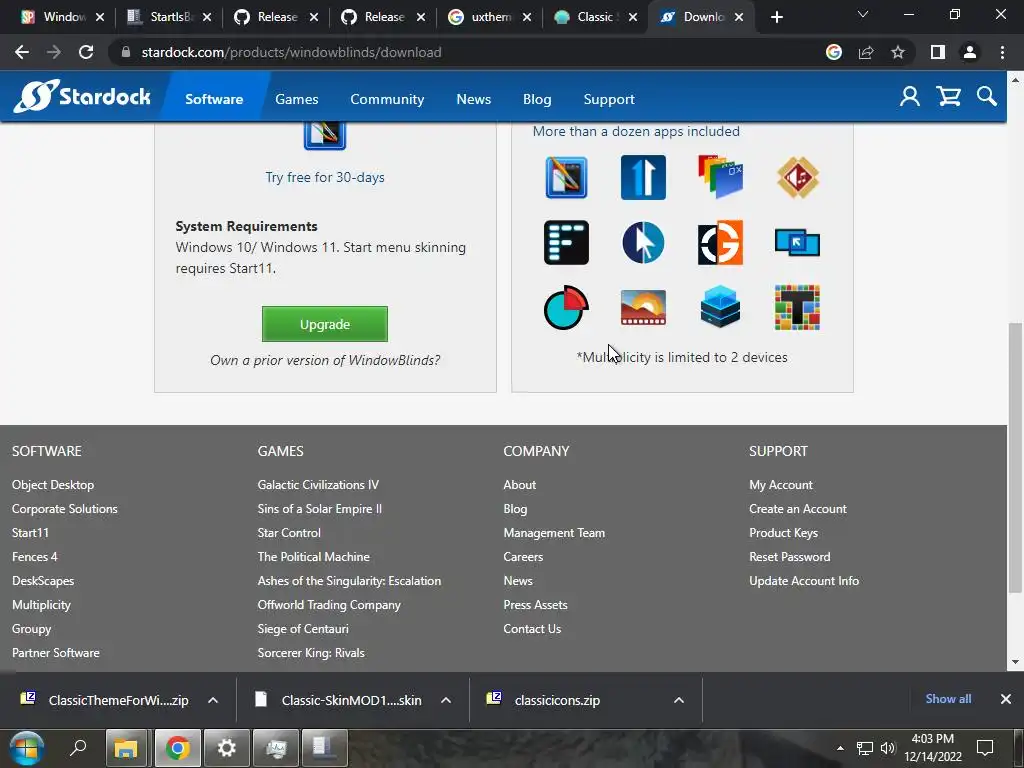The height and width of the screenshot is (768, 1024).
Task: Expand options for ClassicThemeForWi....zip download
Action: [x=213, y=700]
